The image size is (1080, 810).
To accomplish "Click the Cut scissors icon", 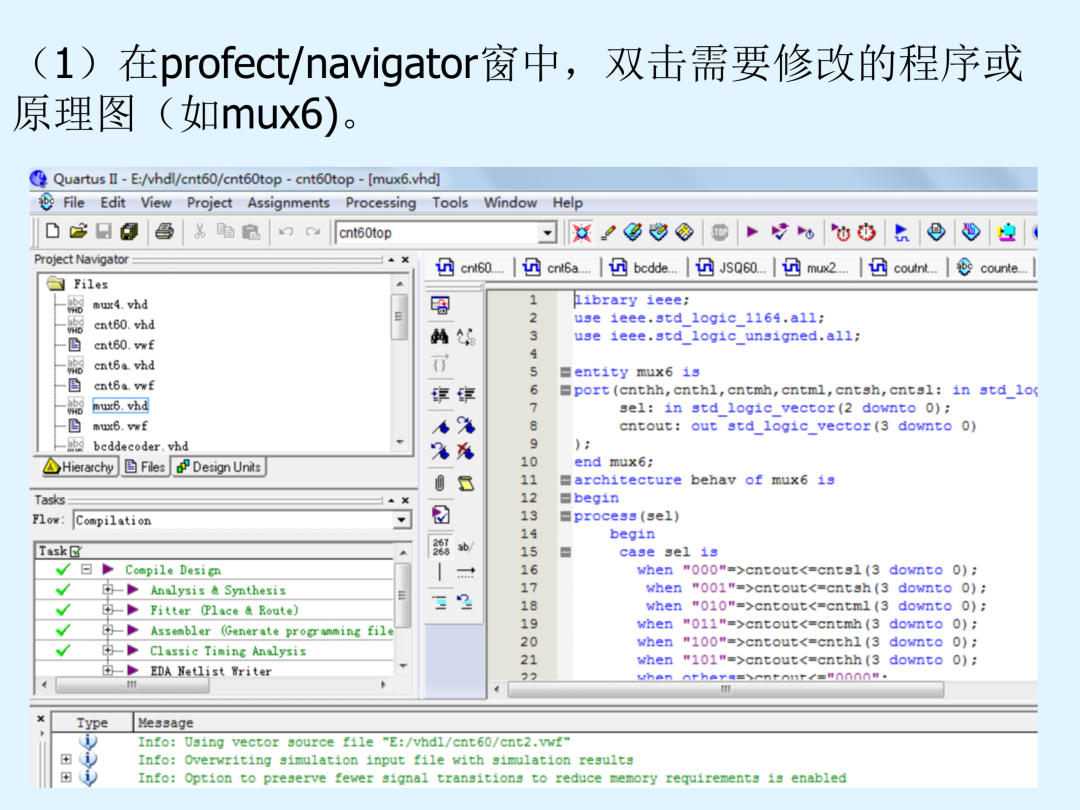I will (x=200, y=231).
